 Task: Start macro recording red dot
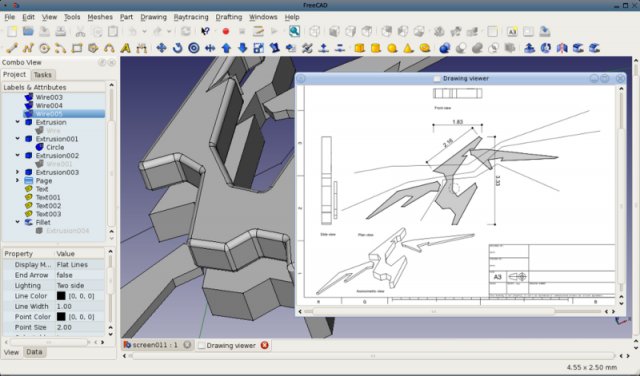225,31
